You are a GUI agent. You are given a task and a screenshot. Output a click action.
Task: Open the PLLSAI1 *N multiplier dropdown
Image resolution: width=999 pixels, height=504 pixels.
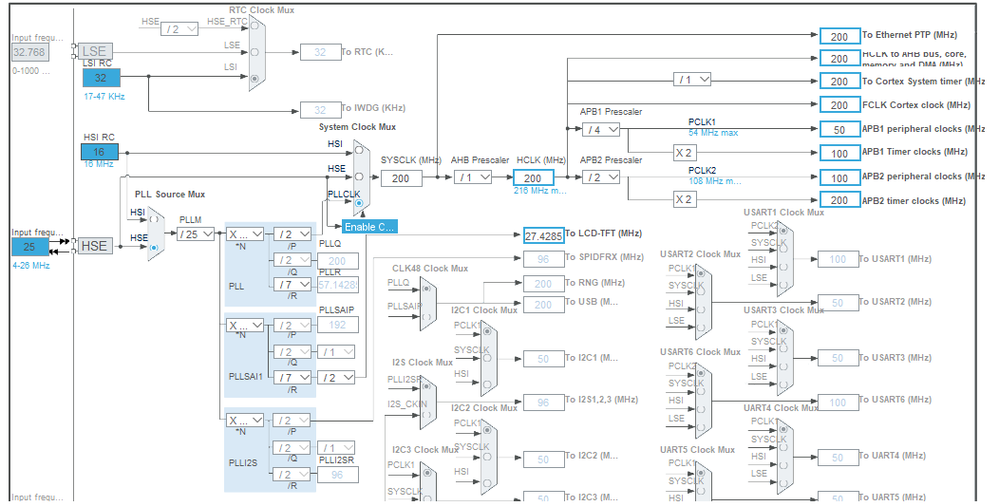[245, 326]
